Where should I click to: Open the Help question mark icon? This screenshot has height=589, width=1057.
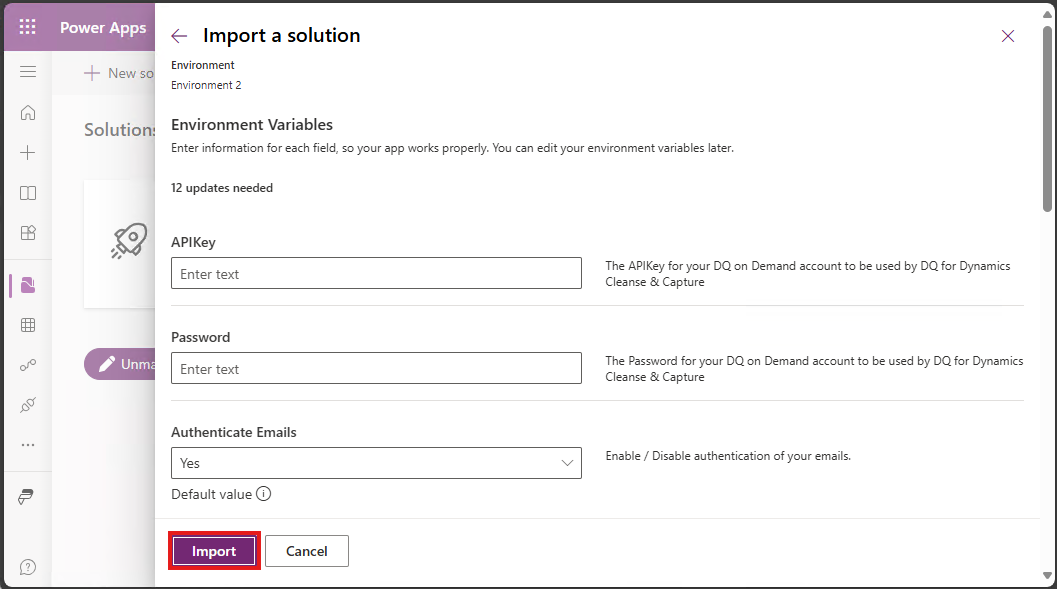click(x=28, y=567)
